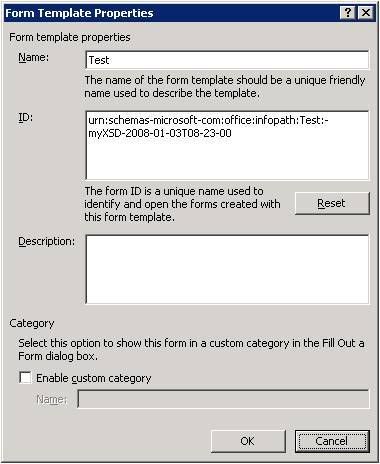Click the Enable custom category label text

94,378
